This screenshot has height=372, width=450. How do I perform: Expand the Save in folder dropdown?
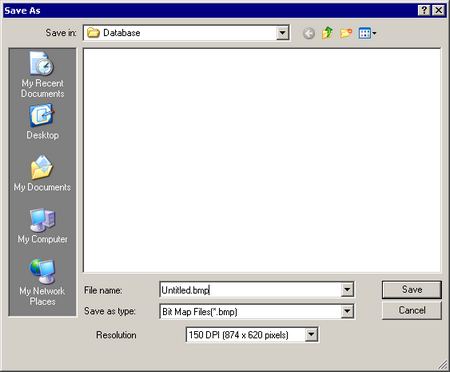(282, 33)
